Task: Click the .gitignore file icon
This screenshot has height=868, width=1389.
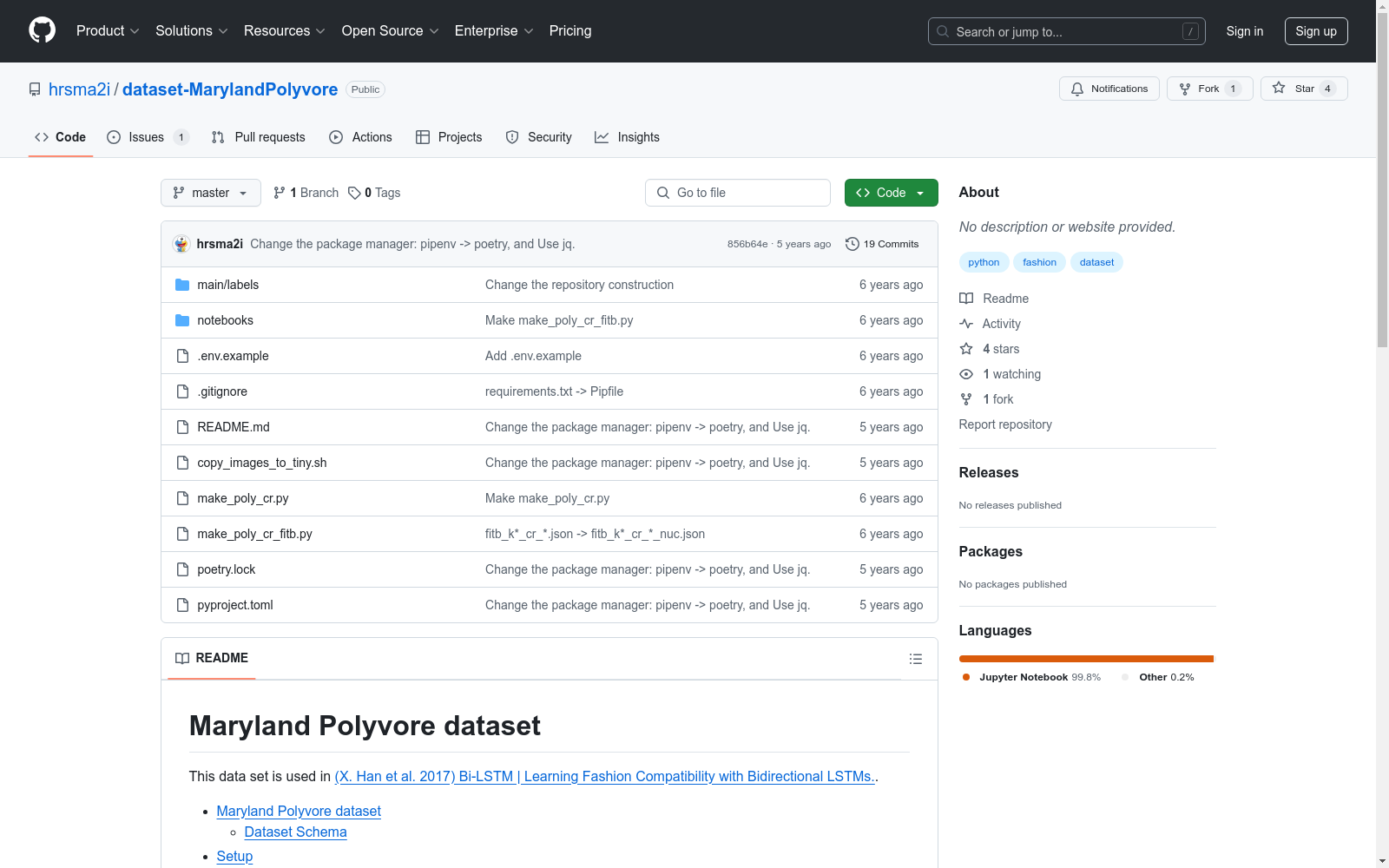Action: point(182,391)
